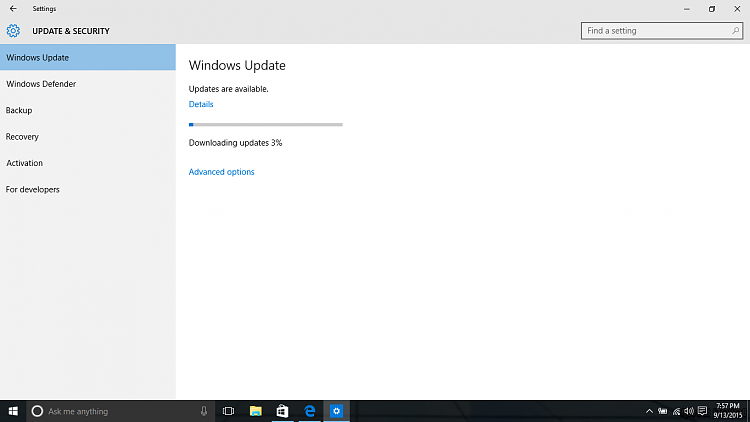Focus the Find a setting search box
This screenshot has height=422, width=750.
pos(662,31)
